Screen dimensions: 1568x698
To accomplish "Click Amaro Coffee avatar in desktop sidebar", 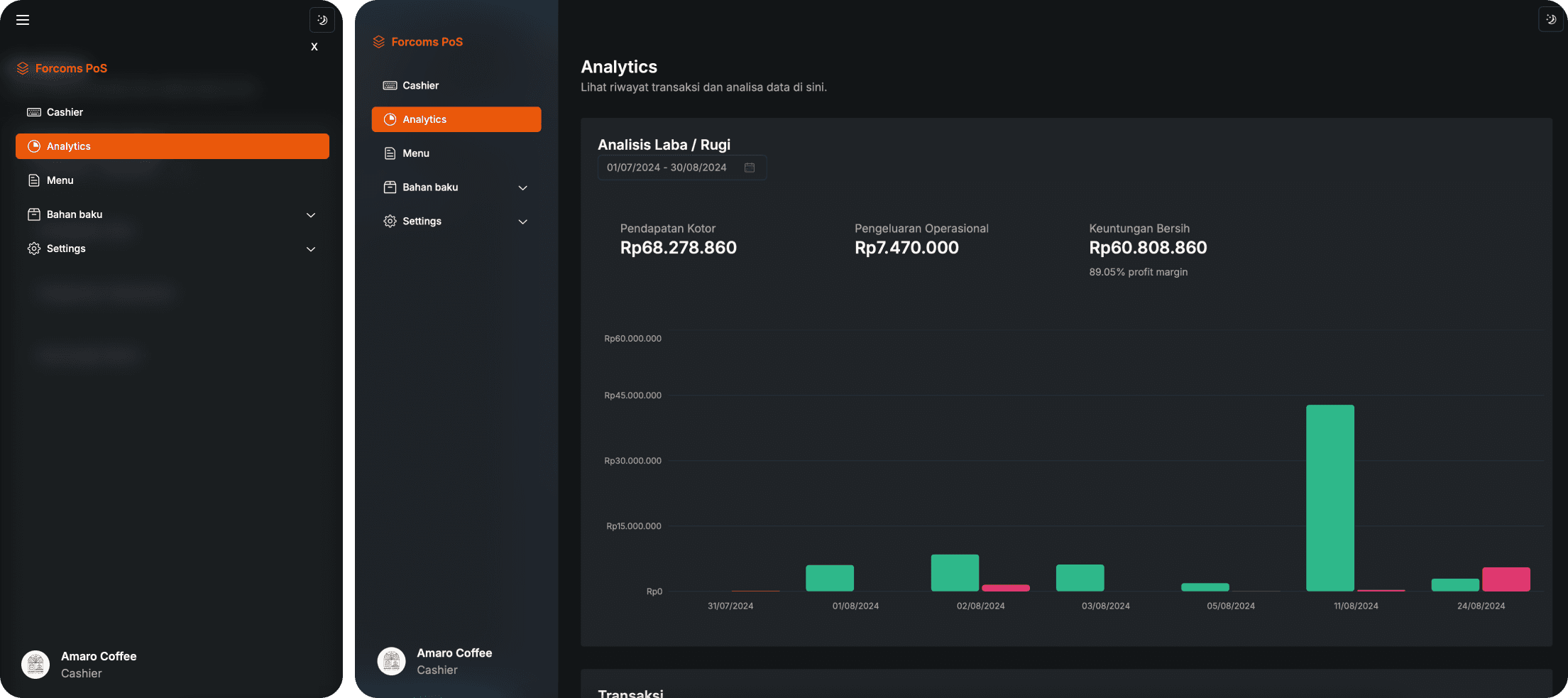I will [391, 661].
